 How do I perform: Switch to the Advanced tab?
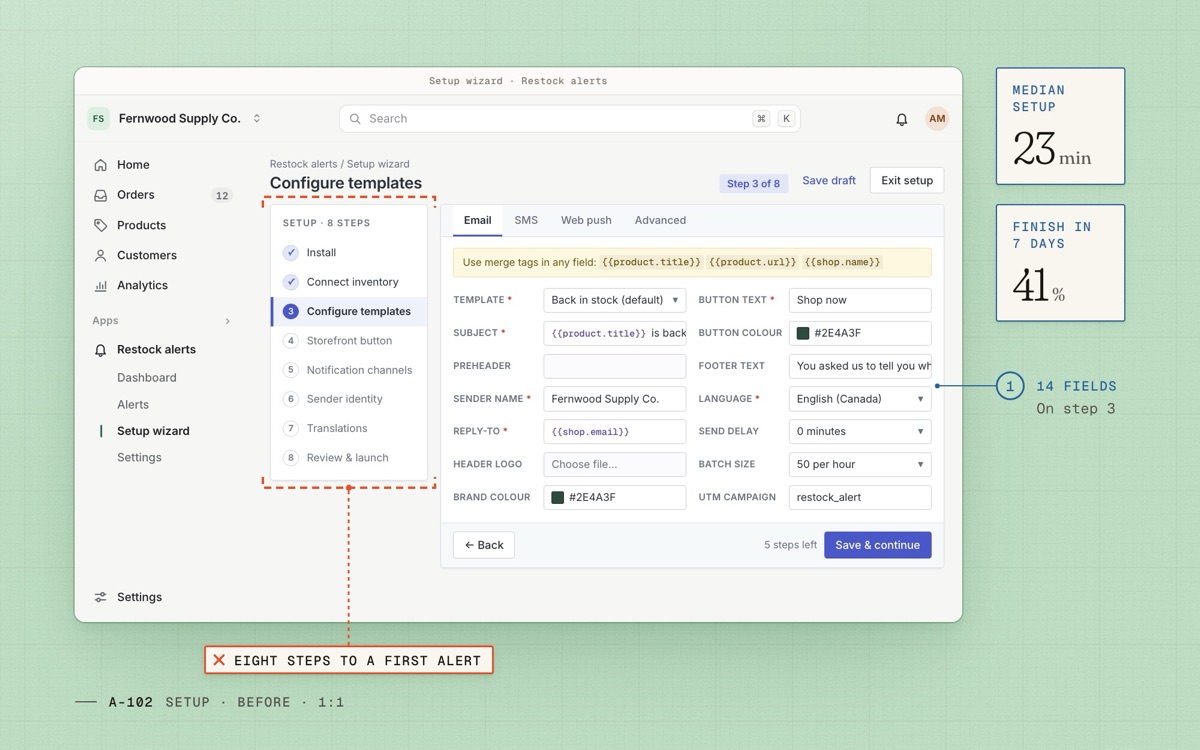pyautogui.click(x=660, y=220)
